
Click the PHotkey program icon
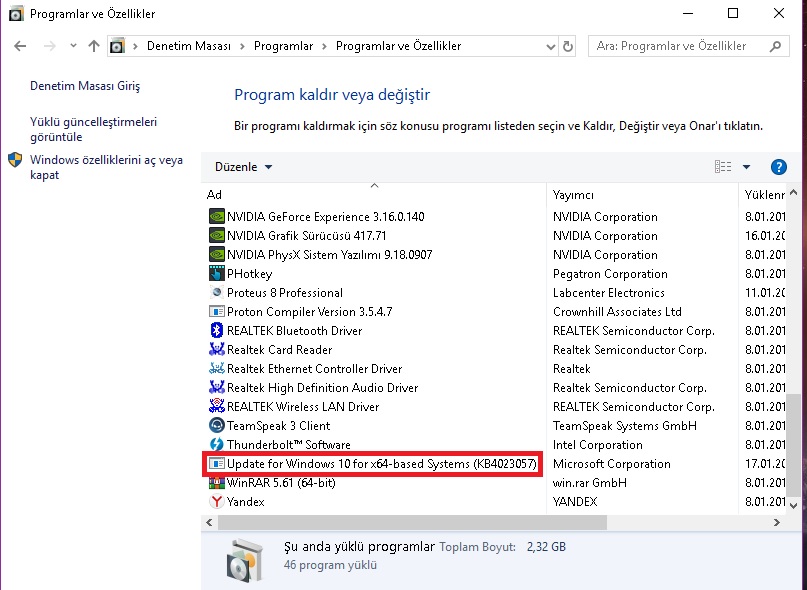[217, 273]
